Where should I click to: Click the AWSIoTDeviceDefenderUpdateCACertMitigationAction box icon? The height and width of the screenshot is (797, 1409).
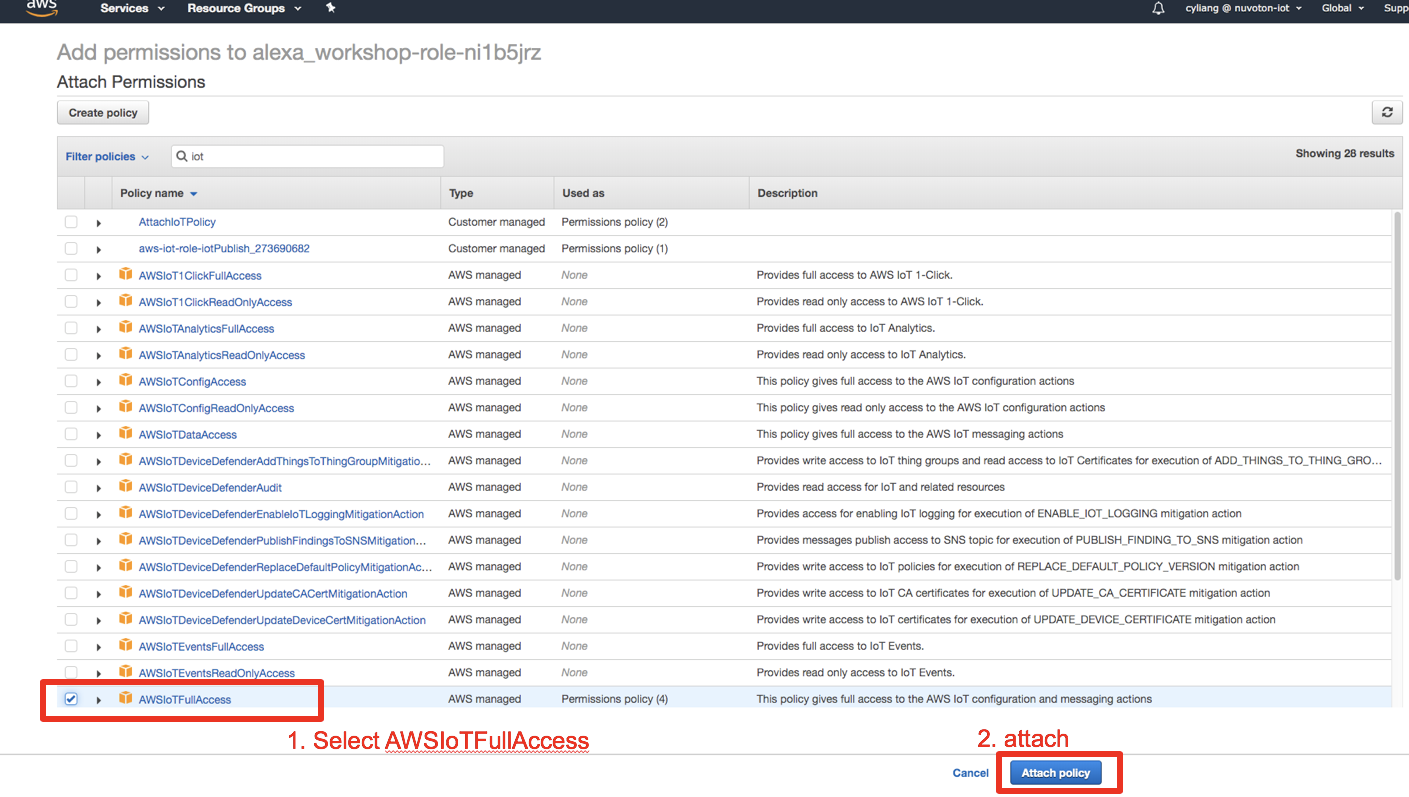126,592
